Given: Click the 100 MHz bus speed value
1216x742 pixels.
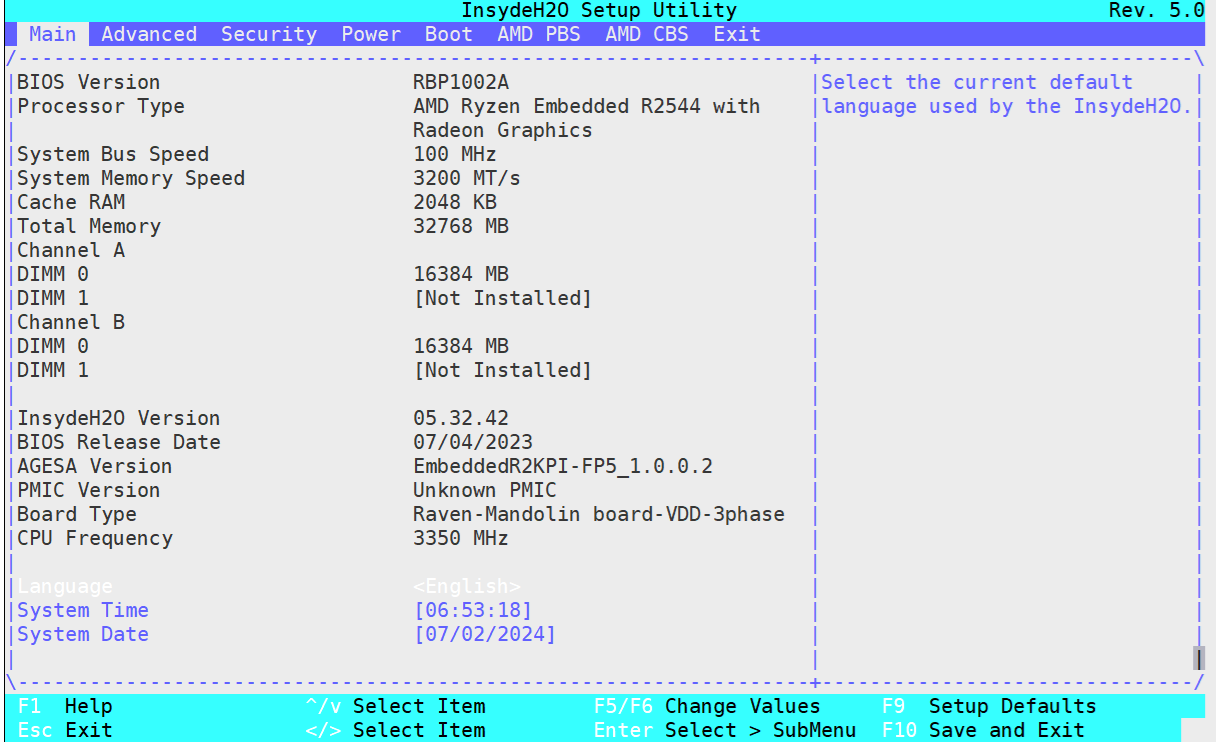Looking at the screenshot, I should coord(455,154).
